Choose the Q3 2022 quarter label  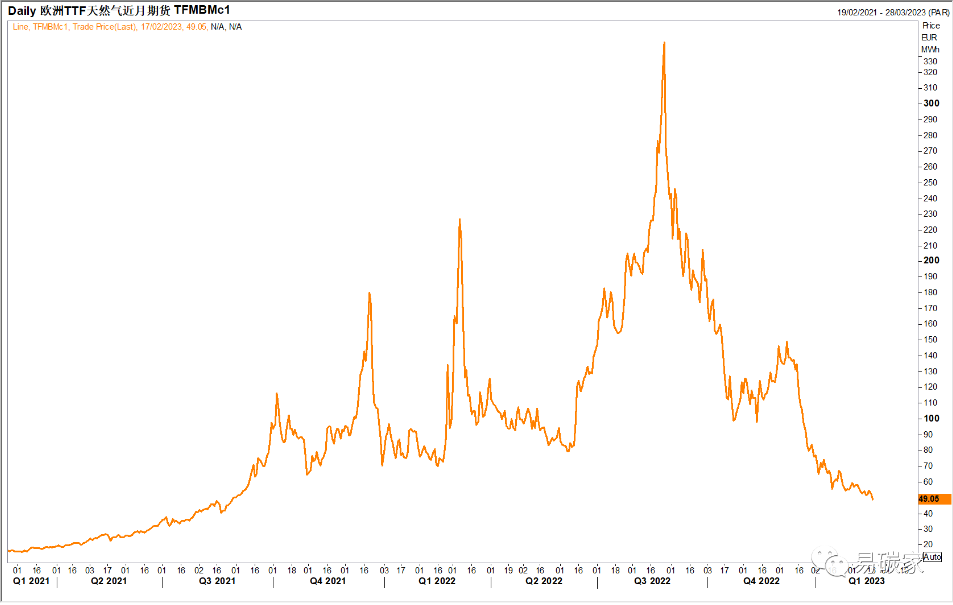click(x=653, y=581)
